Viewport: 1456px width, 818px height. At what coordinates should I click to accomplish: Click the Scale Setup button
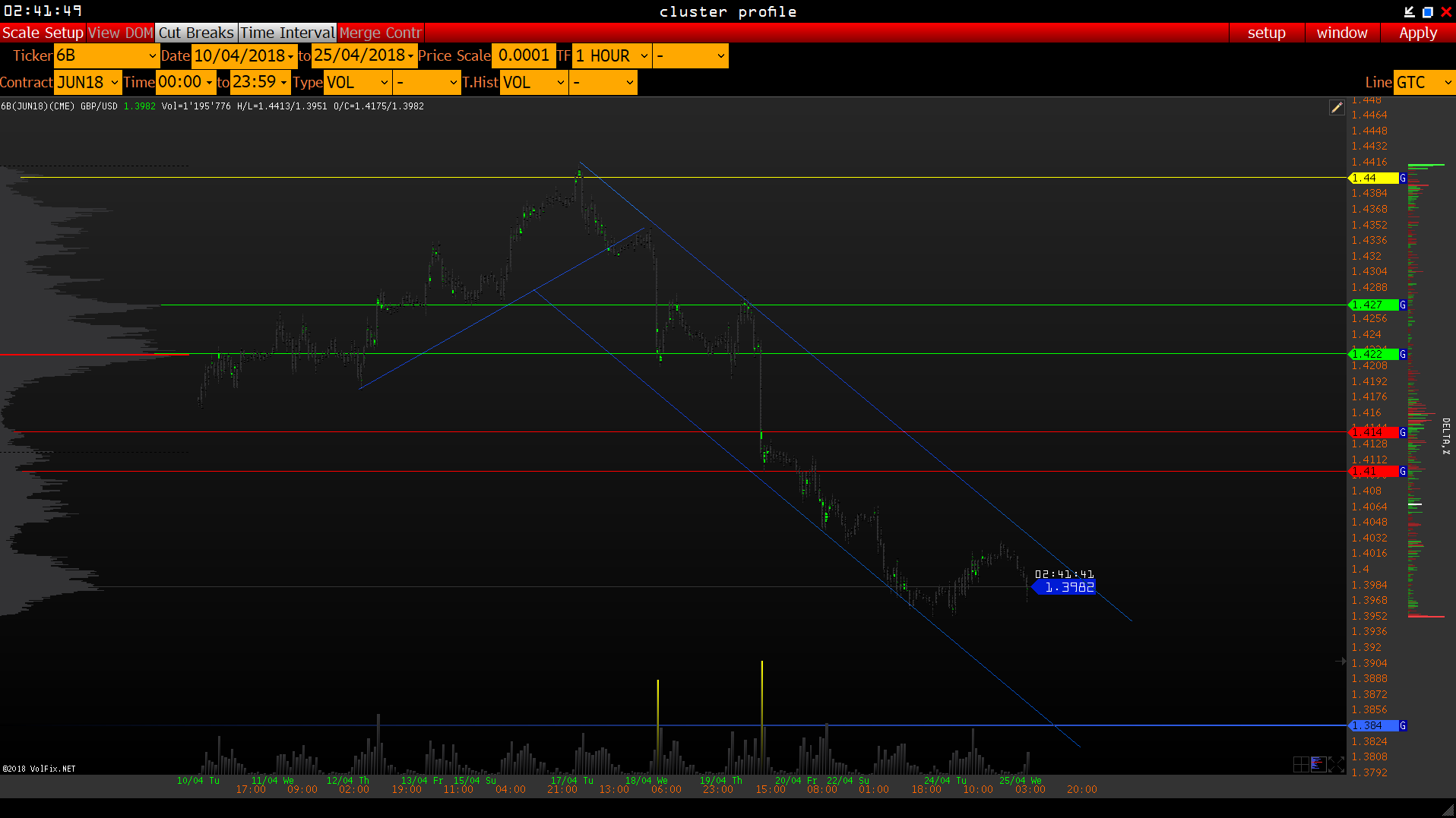pyautogui.click(x=43, y=33)
